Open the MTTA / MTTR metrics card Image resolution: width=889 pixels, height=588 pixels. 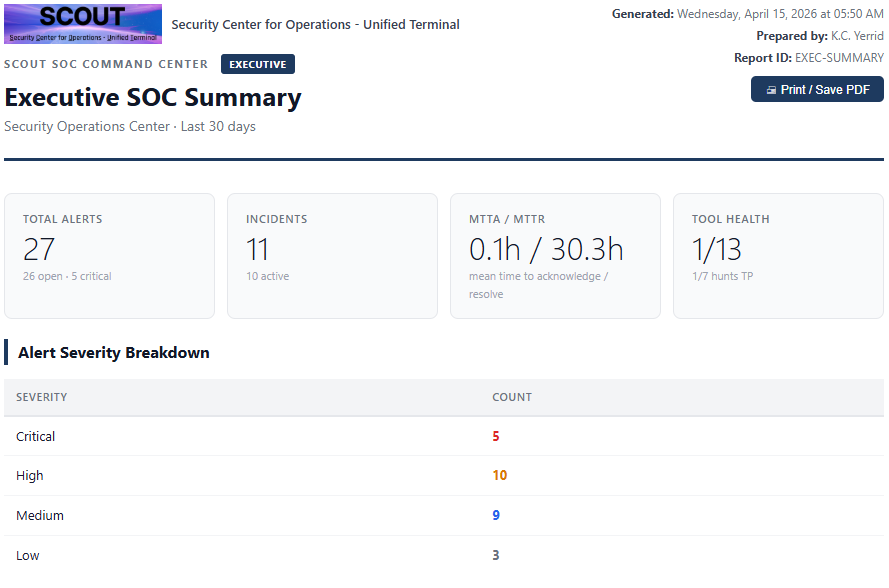coord(555,256)
